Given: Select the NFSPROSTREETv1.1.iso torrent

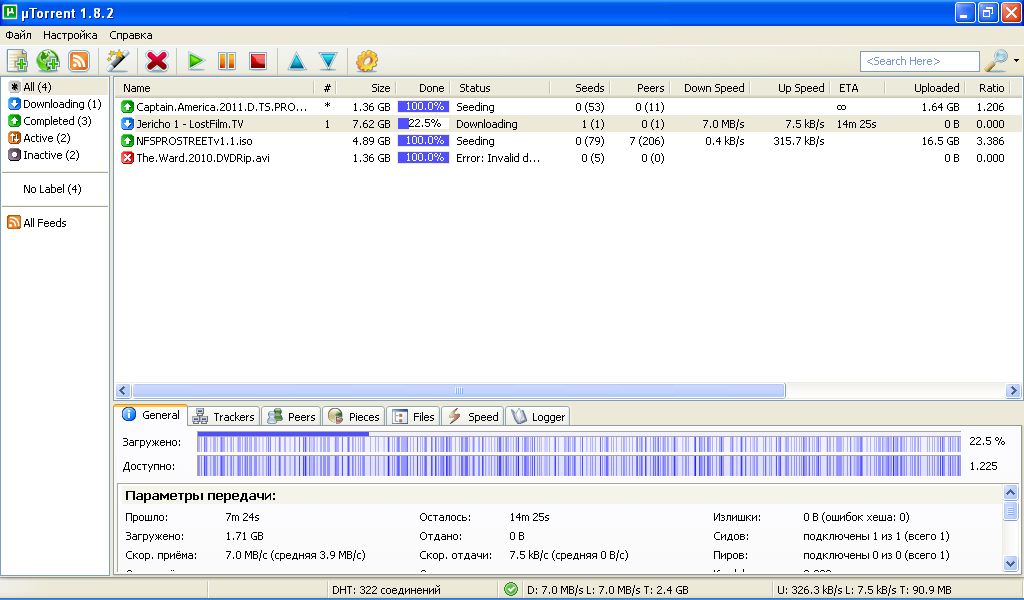Looking at the screenshot, I should click(x=568, y=140).
